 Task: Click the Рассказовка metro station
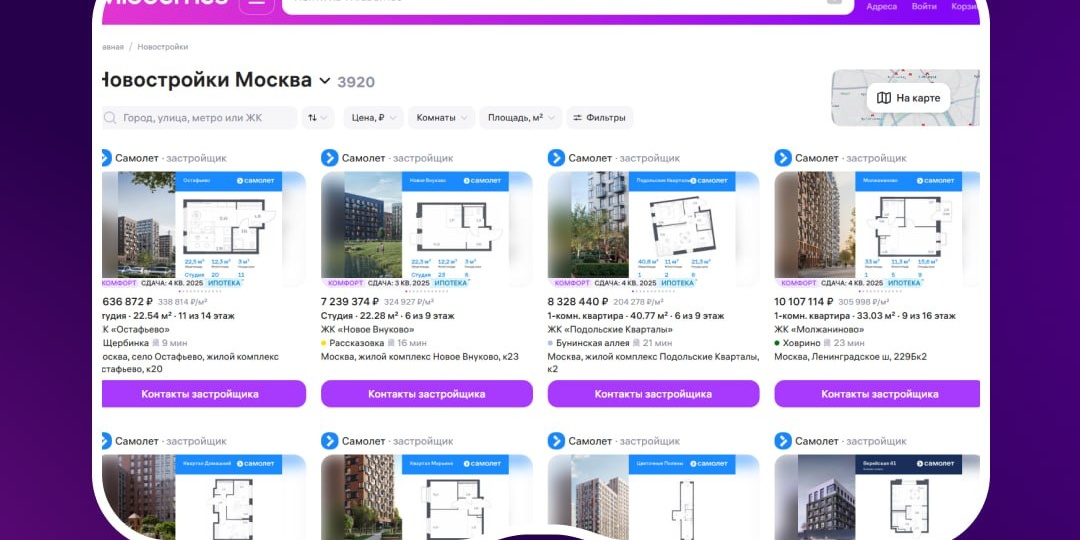(355, 342)
